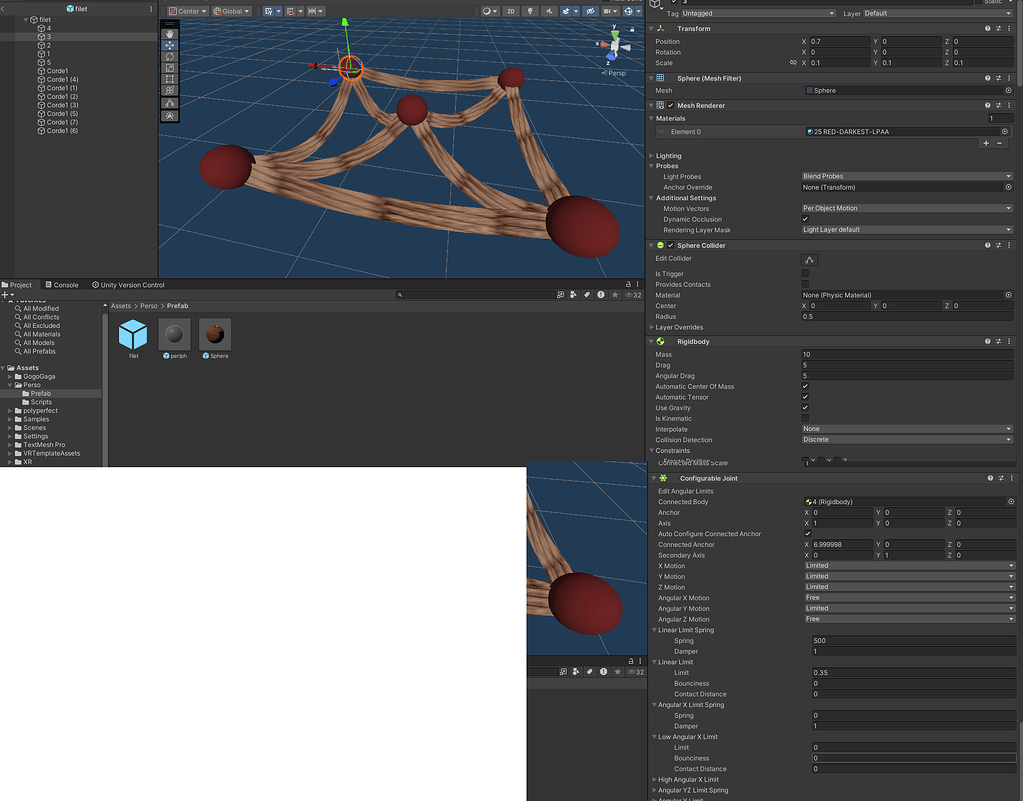This screenshot has height=801, width=1023.
Task: Activate the Rotate tool
Action: [170, 56]
